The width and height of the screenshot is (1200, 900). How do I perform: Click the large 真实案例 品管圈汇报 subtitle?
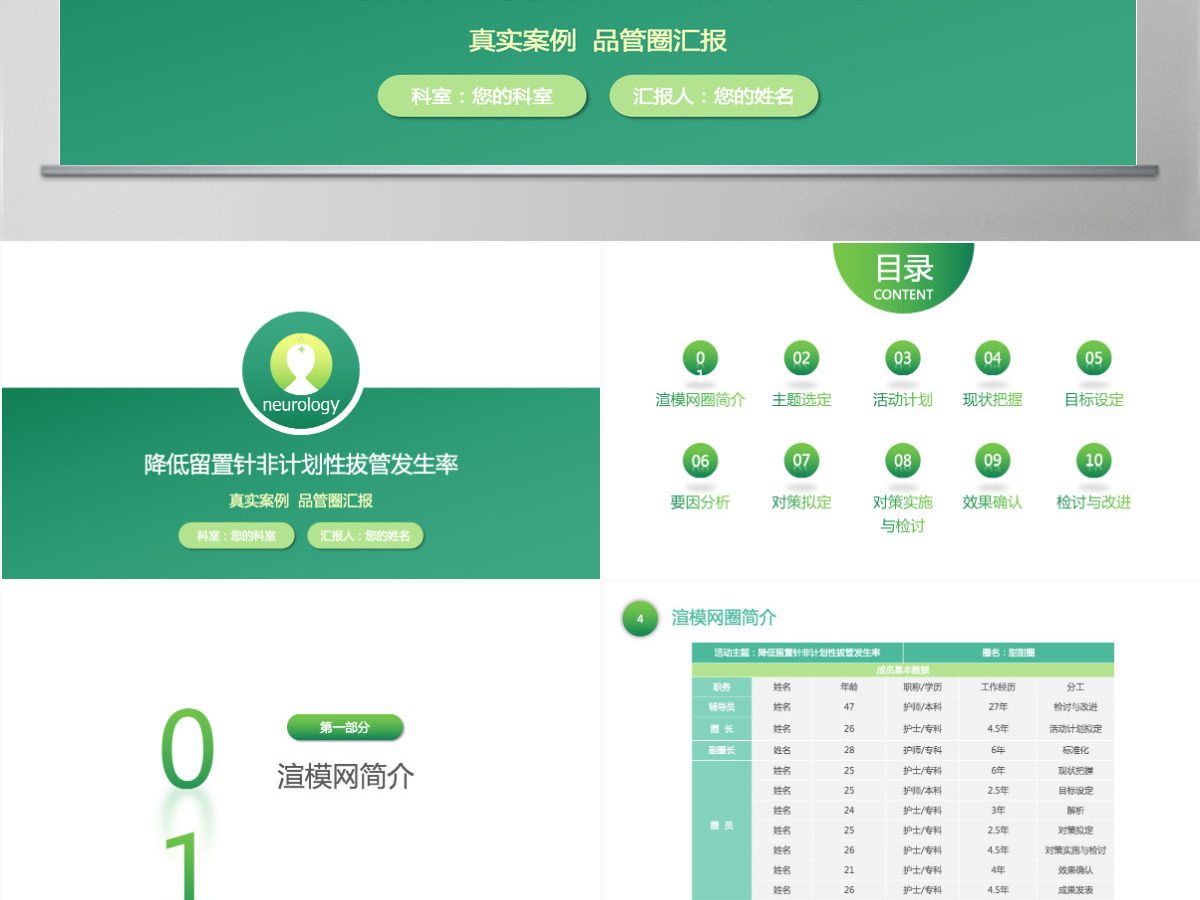click(598, 40)
